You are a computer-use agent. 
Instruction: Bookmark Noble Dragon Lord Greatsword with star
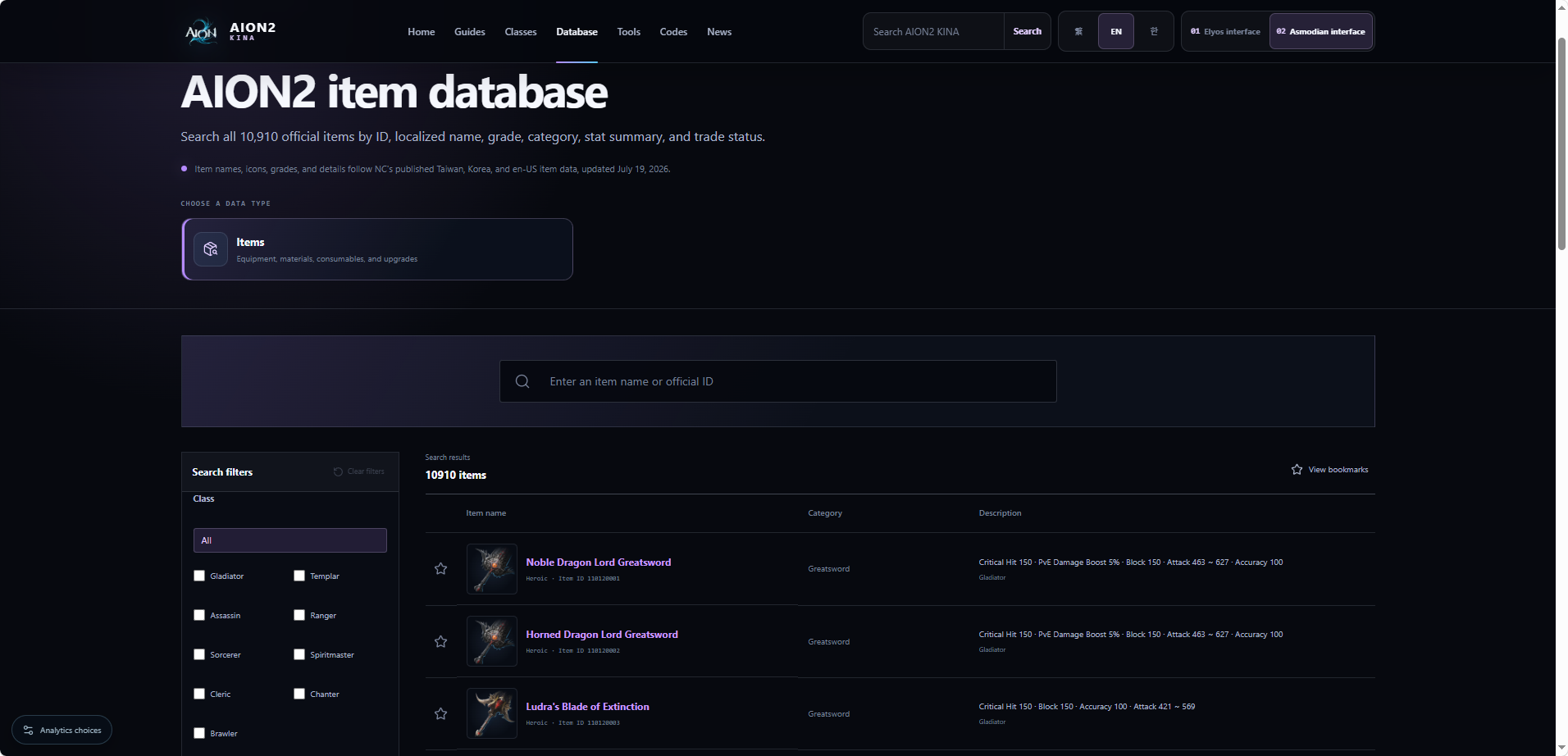(x=440, y=569)
